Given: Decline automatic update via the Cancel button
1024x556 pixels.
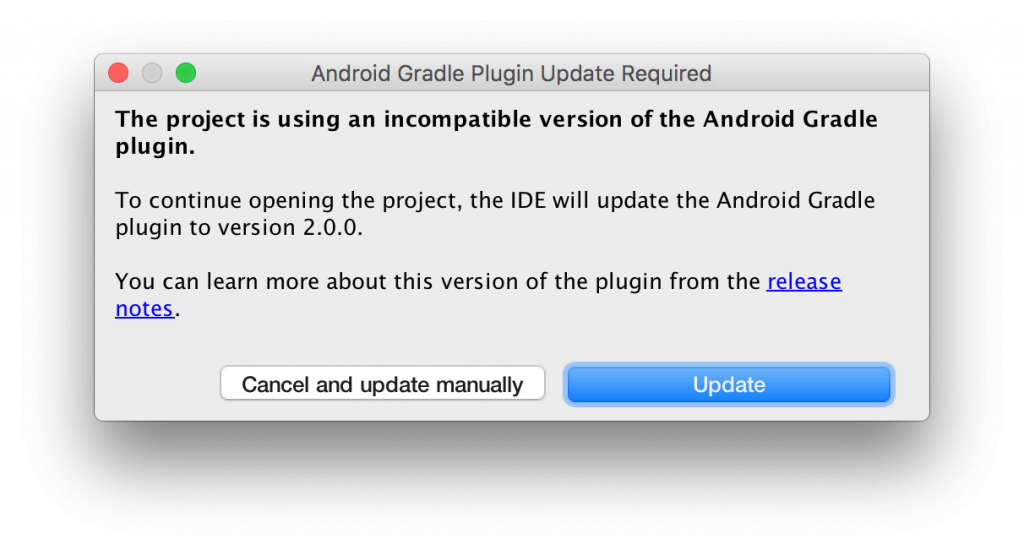Looking at the screenshot, I should (x=383, y=384).
